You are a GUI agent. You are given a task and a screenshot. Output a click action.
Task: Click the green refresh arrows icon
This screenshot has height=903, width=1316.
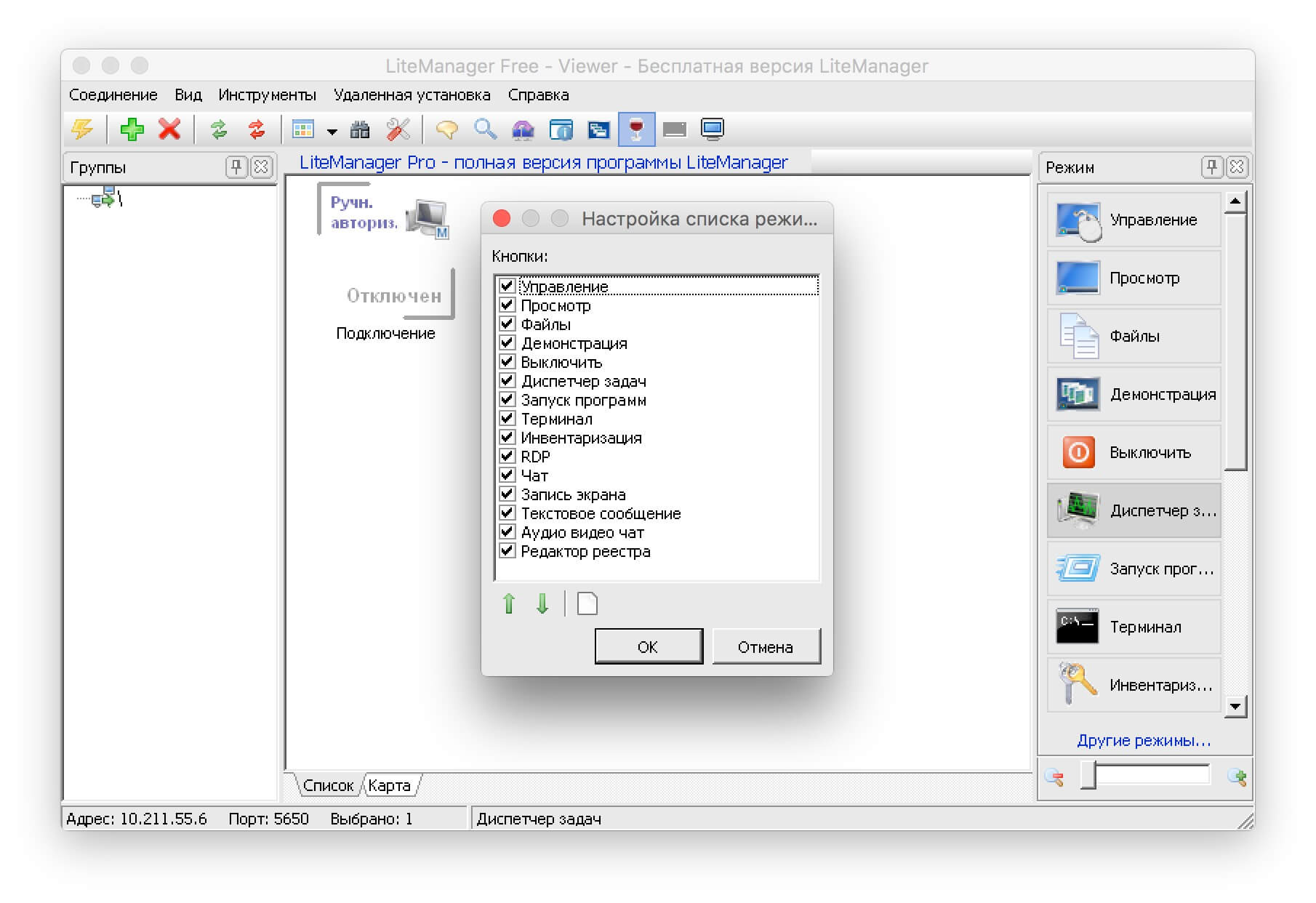pos(219,130)
